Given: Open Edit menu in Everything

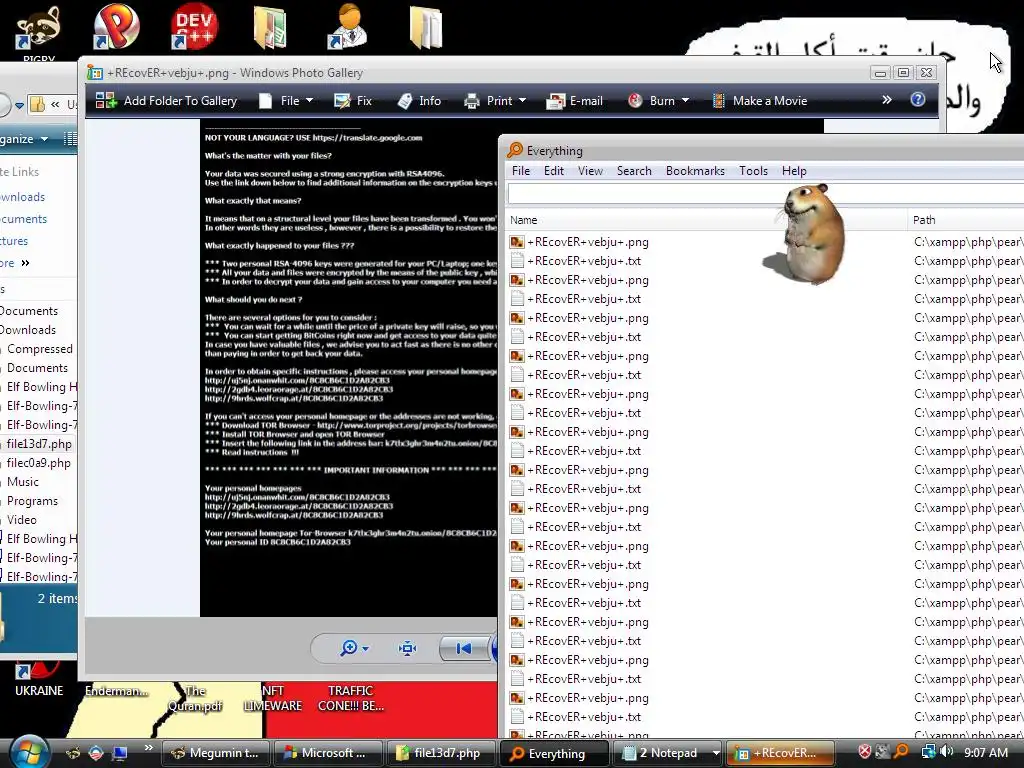Looking at the screenshot, I should click(554, 170).
